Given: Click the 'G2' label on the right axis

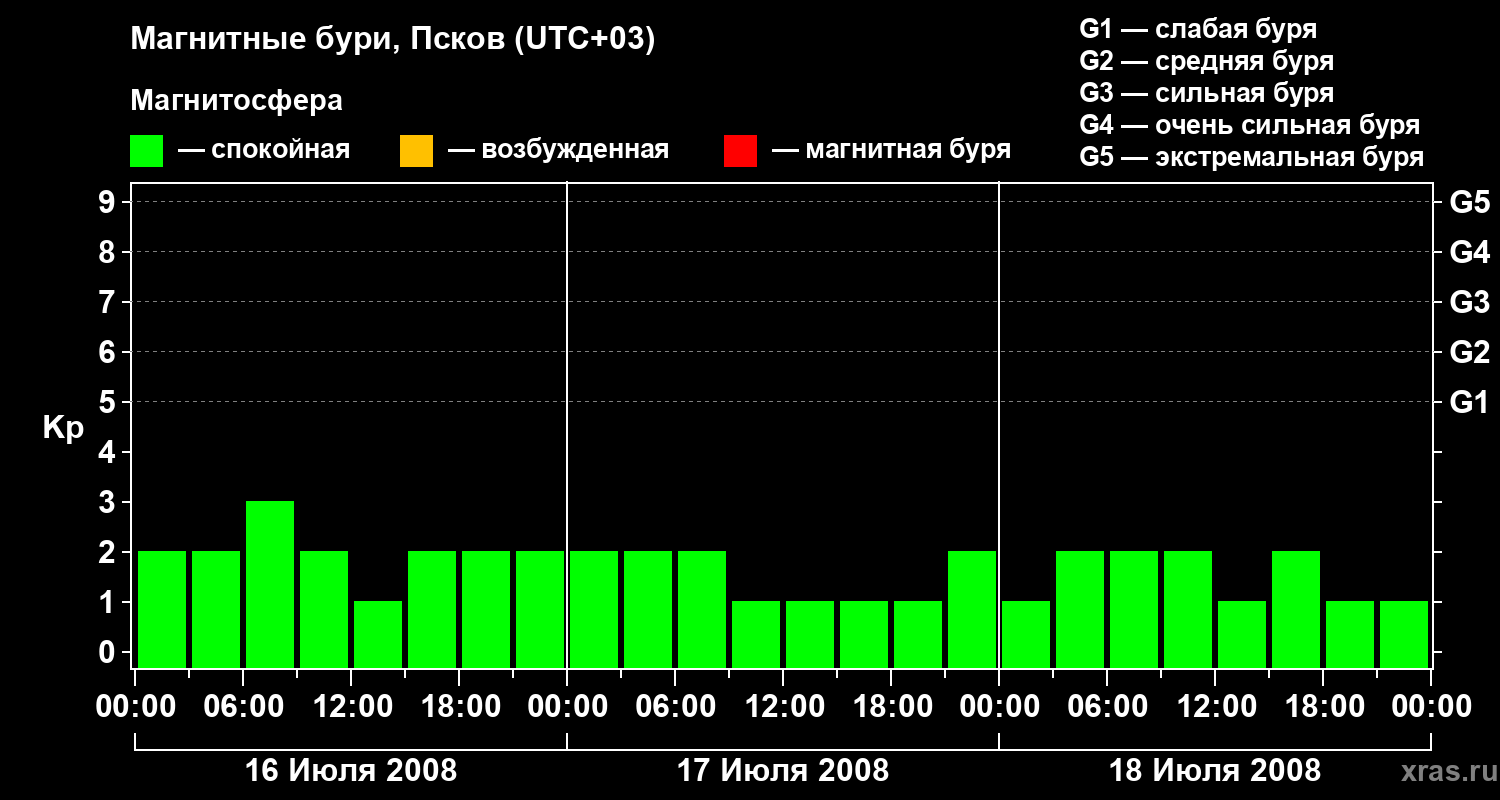Looking at the screenshot, I should [1469, 353].
